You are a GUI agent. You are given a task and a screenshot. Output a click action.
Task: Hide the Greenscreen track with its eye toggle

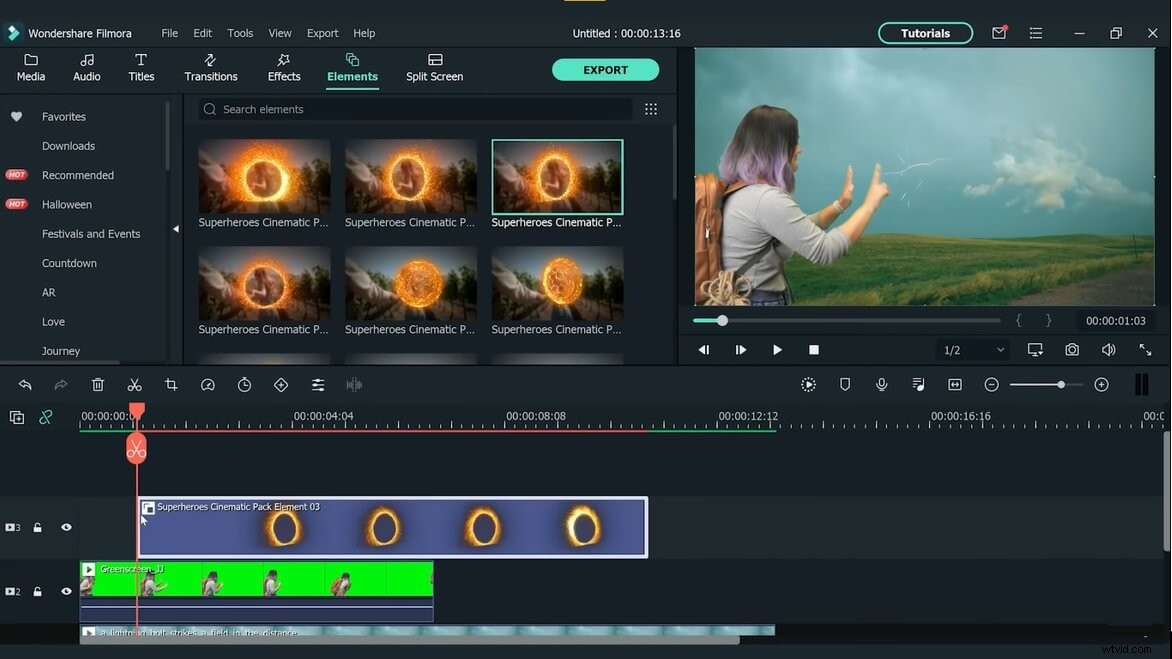tap(66, 591)
